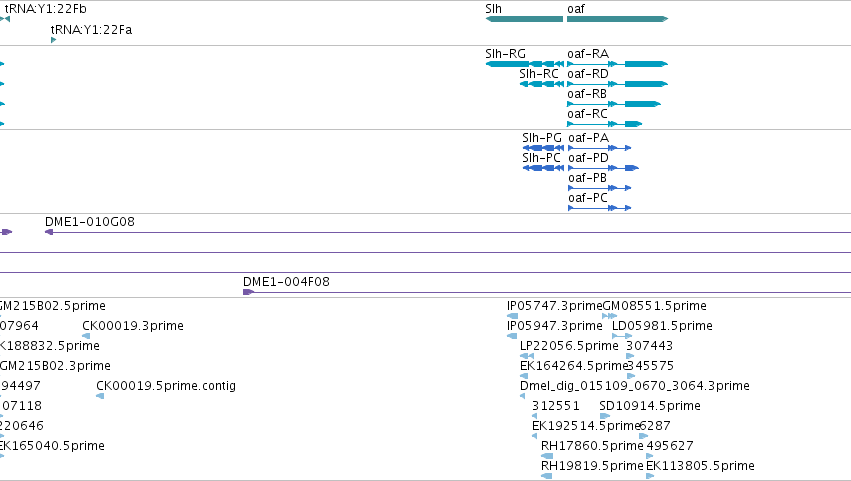Click the Dmel_dig_015109_0670_3064.3prime label
Screen dimensions: 851x481
coord(635,386)
